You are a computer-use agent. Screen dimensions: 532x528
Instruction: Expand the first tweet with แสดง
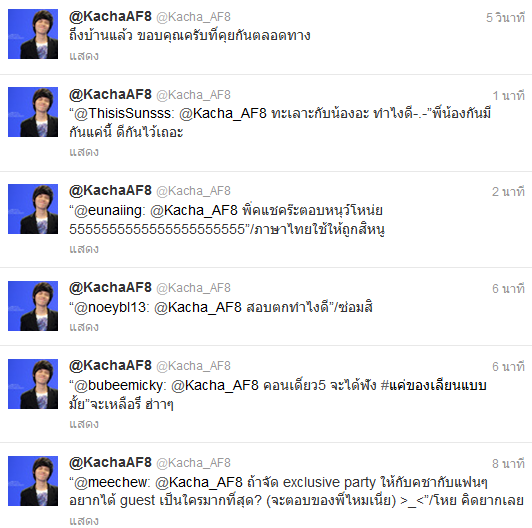click(84, 56)
